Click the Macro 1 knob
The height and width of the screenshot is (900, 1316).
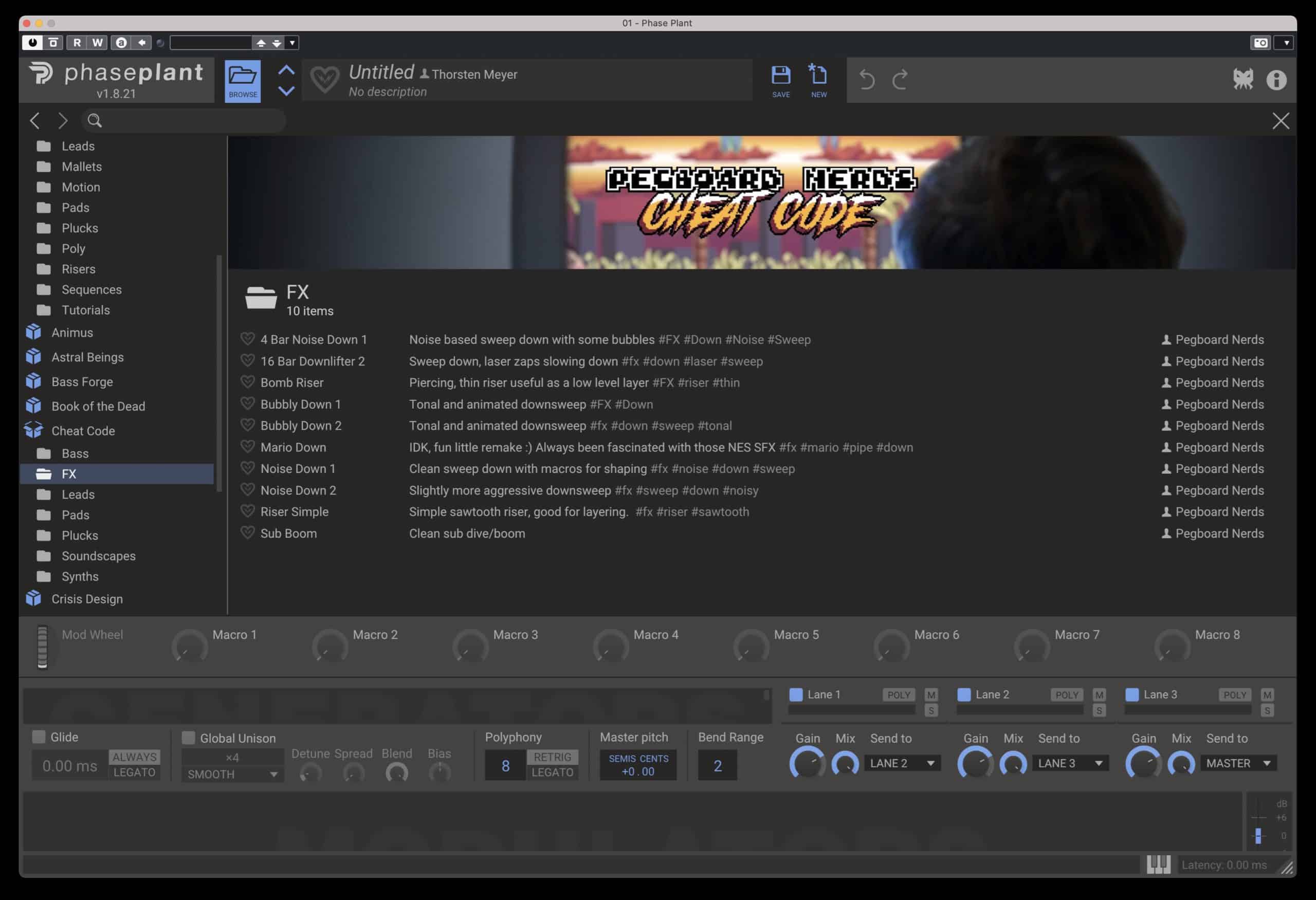click(190, 647)
